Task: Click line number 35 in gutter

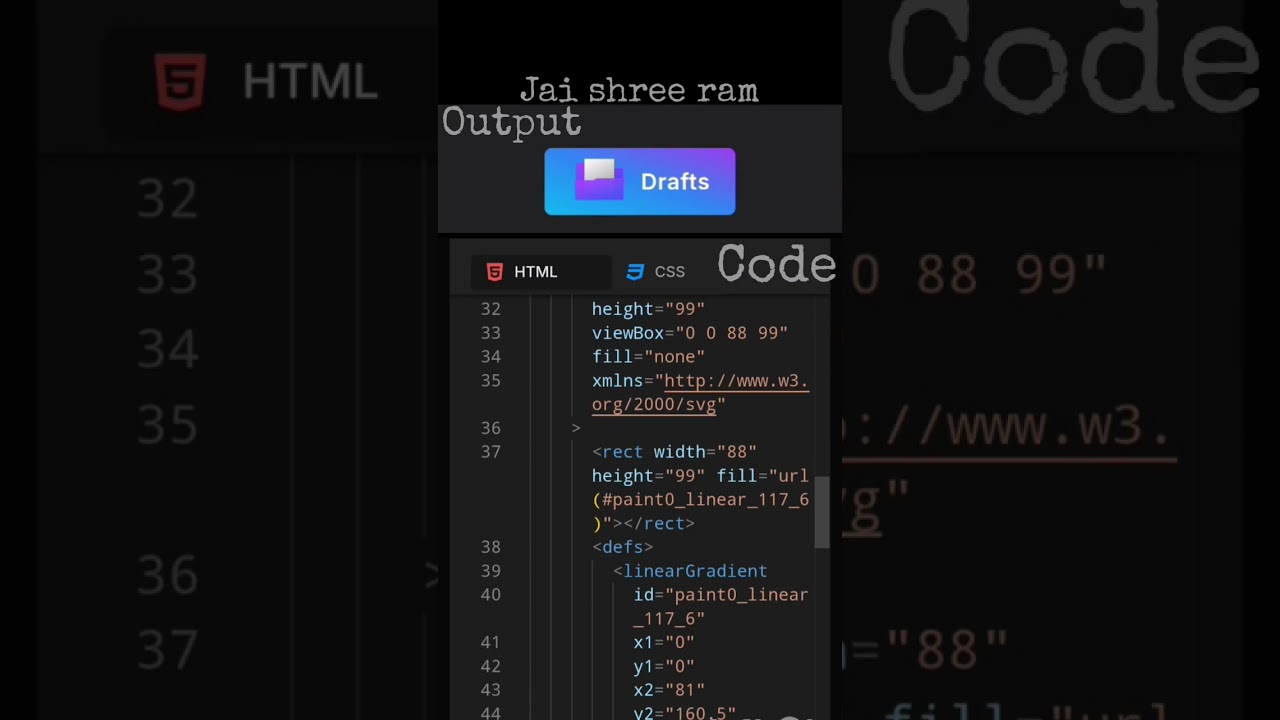Action: pyautogui.click(x=490, y=381)
